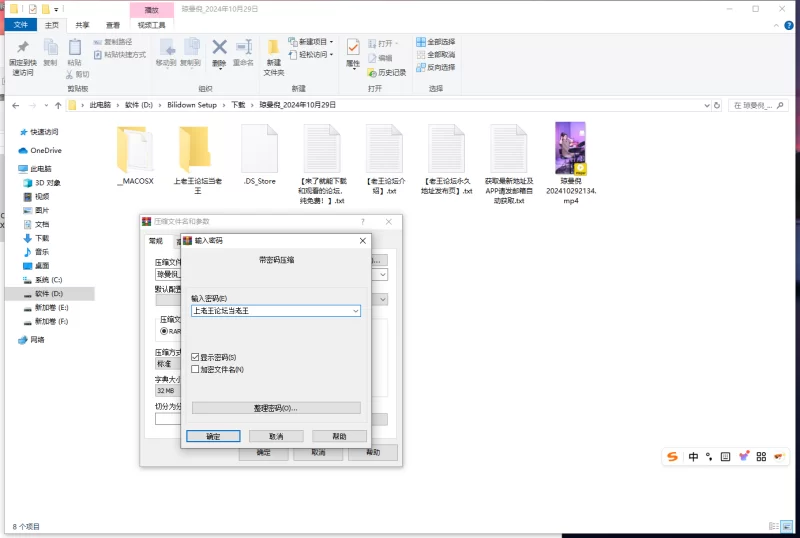Open the mp4 video thumbnail
Screen dimensions: 800x538
[571, 148]
